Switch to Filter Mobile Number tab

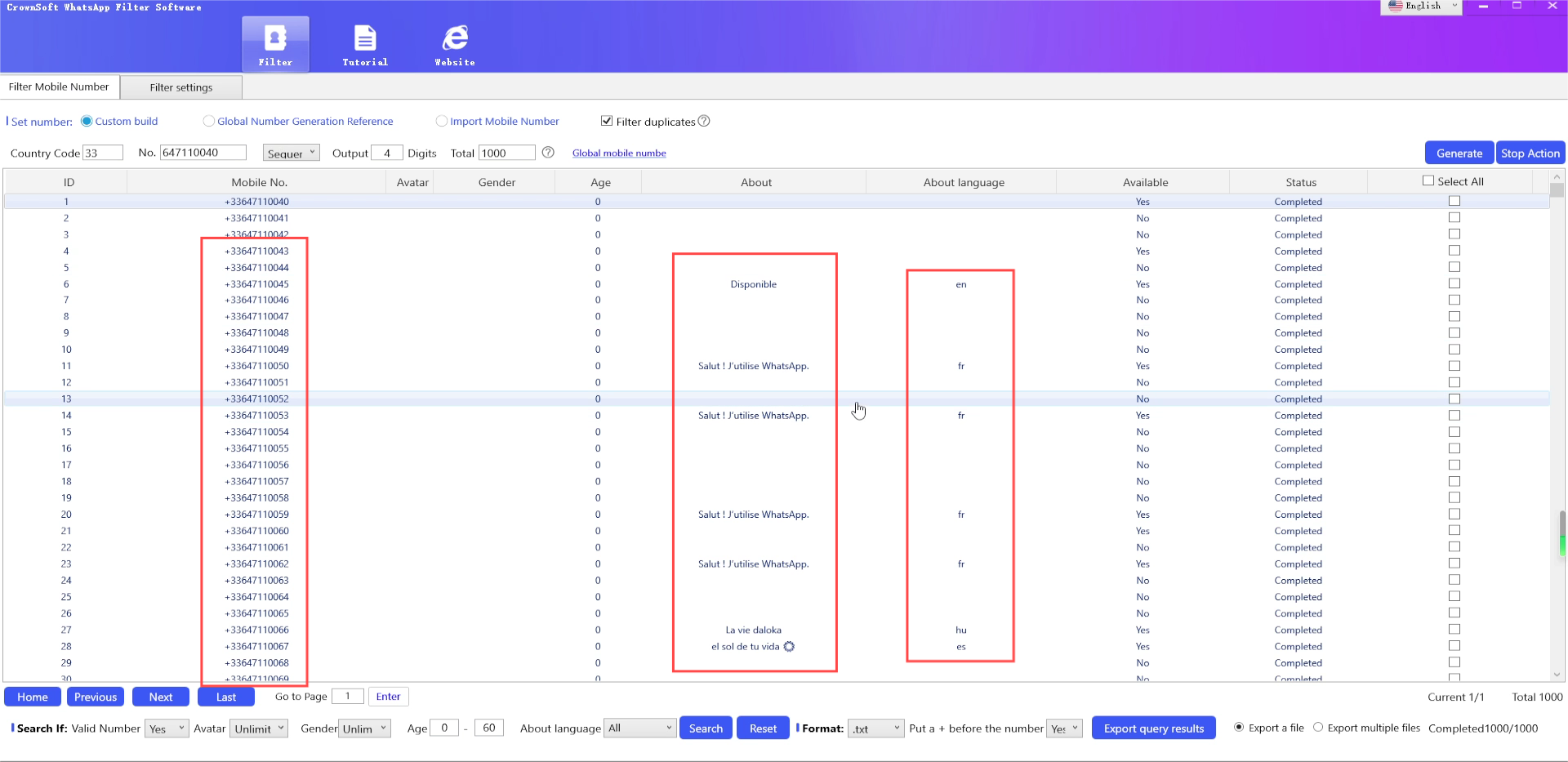click(60, 87)
